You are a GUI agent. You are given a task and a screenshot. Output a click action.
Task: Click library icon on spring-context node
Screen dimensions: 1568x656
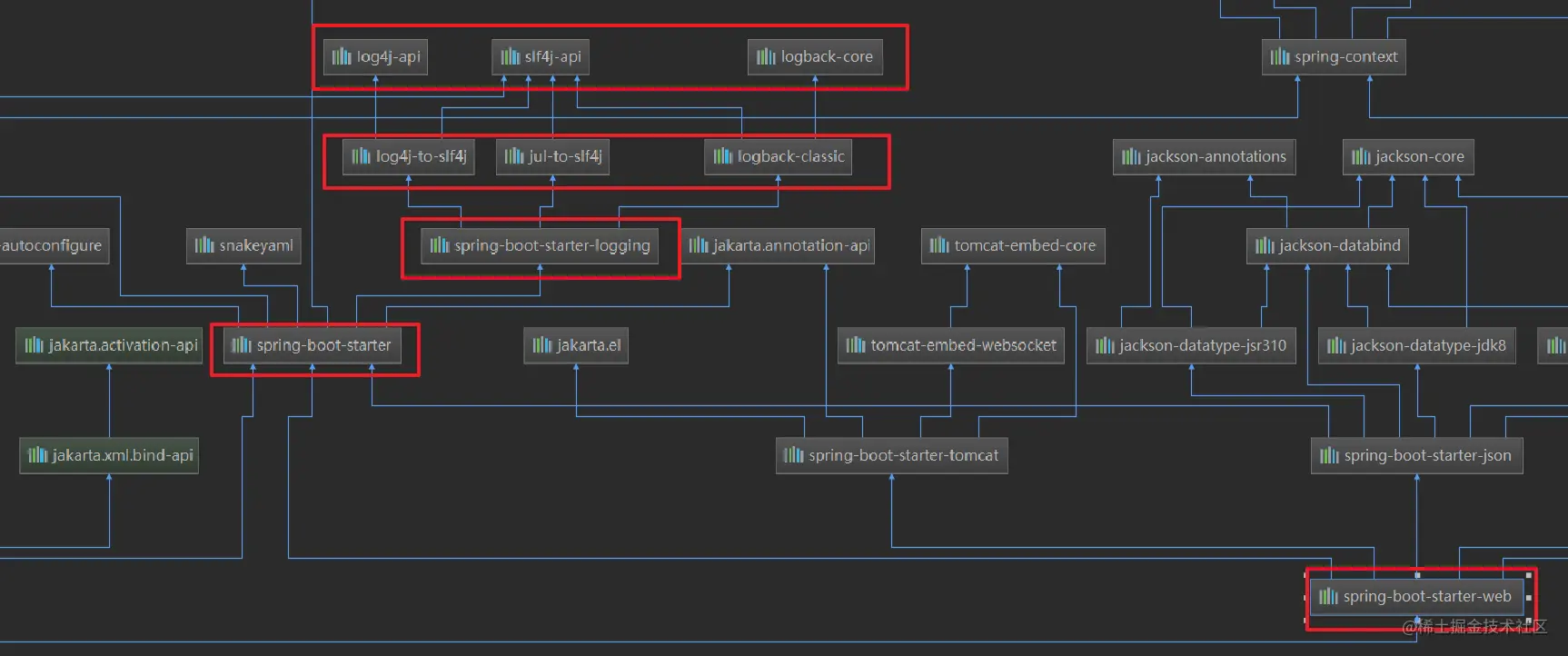1280,57
